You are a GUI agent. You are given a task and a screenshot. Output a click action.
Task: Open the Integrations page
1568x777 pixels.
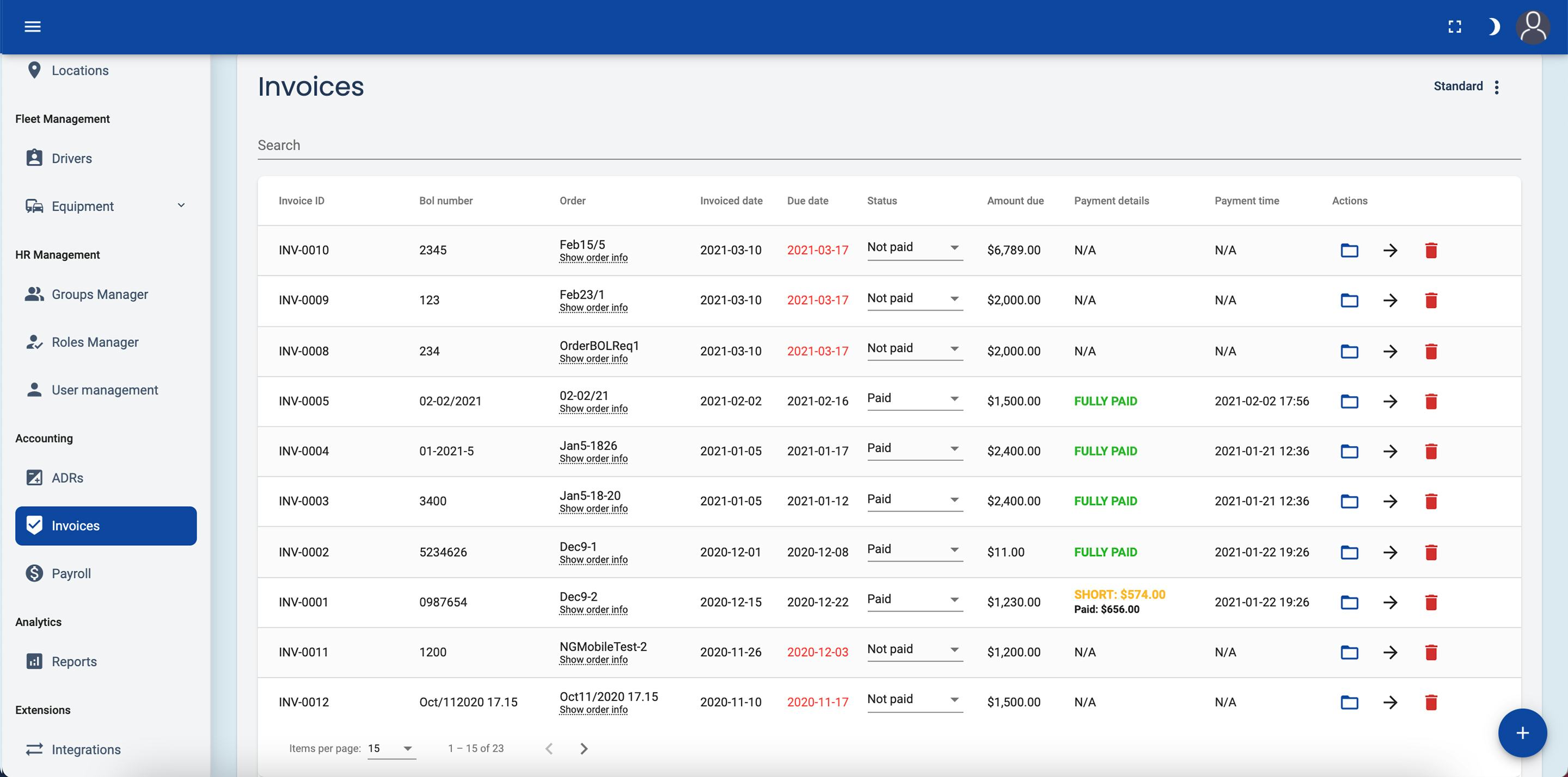point(87,749)
